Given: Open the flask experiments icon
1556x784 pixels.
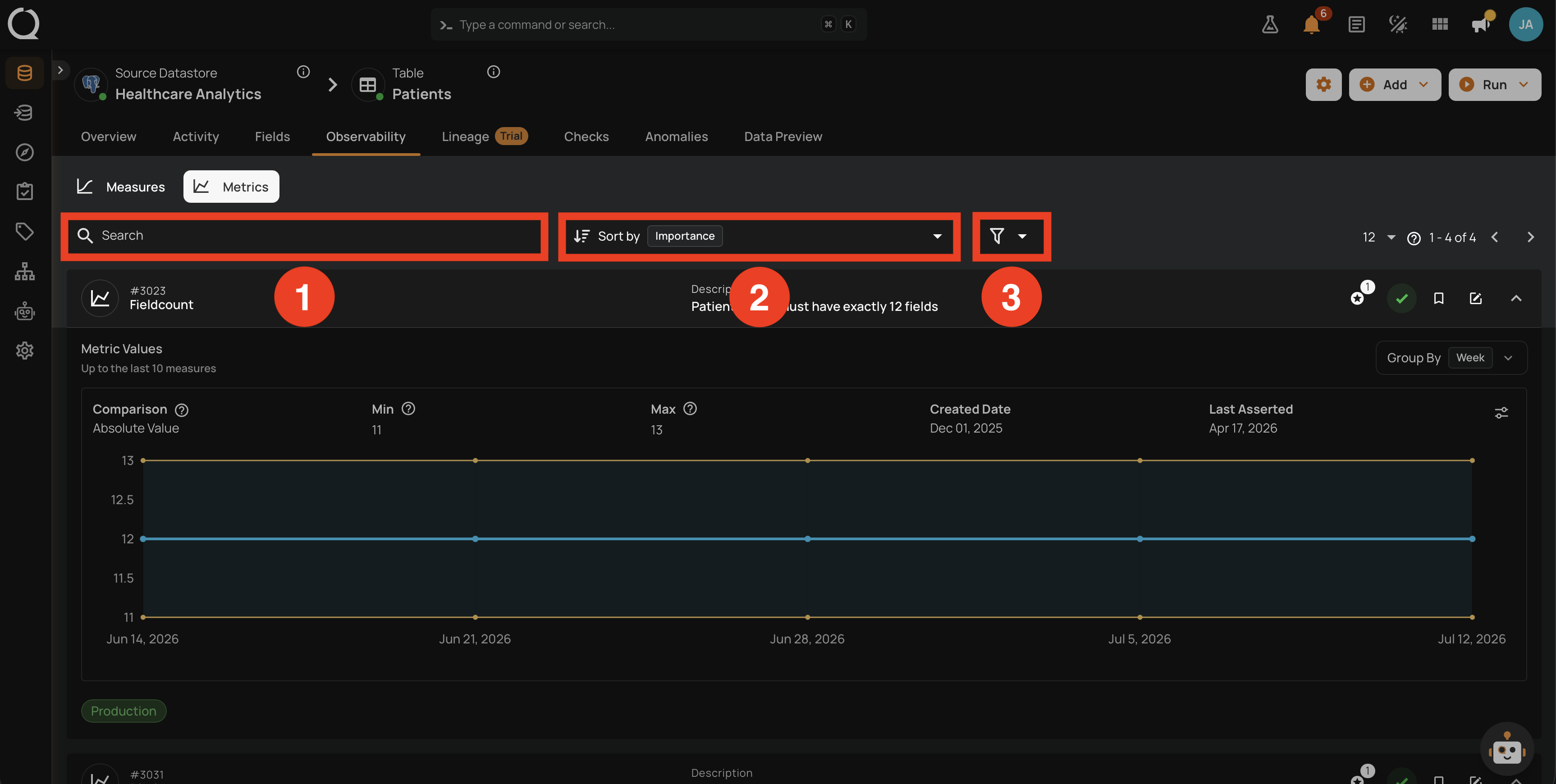Looking at the screenshot, I should [1270, 24].
